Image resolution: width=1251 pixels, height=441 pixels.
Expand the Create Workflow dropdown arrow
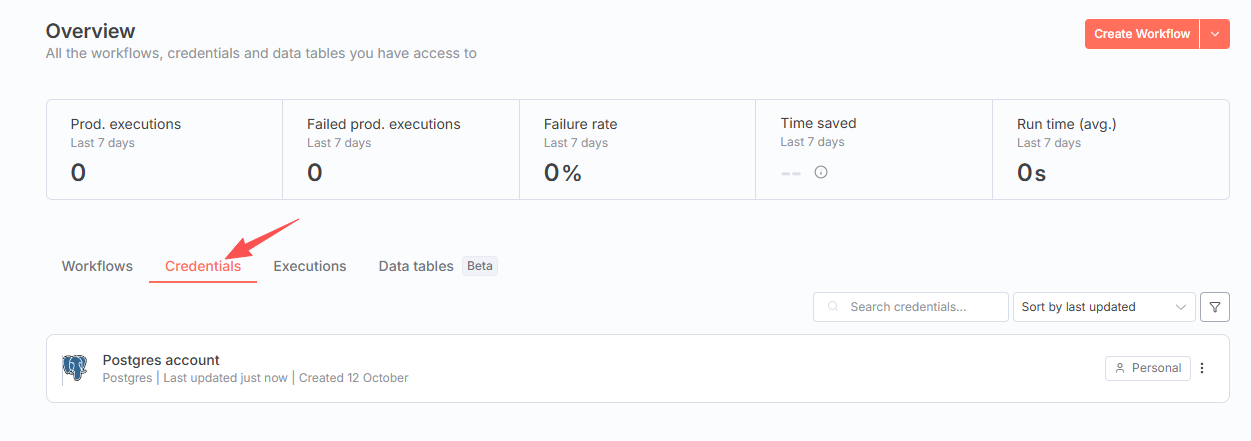coord(1215,34)
